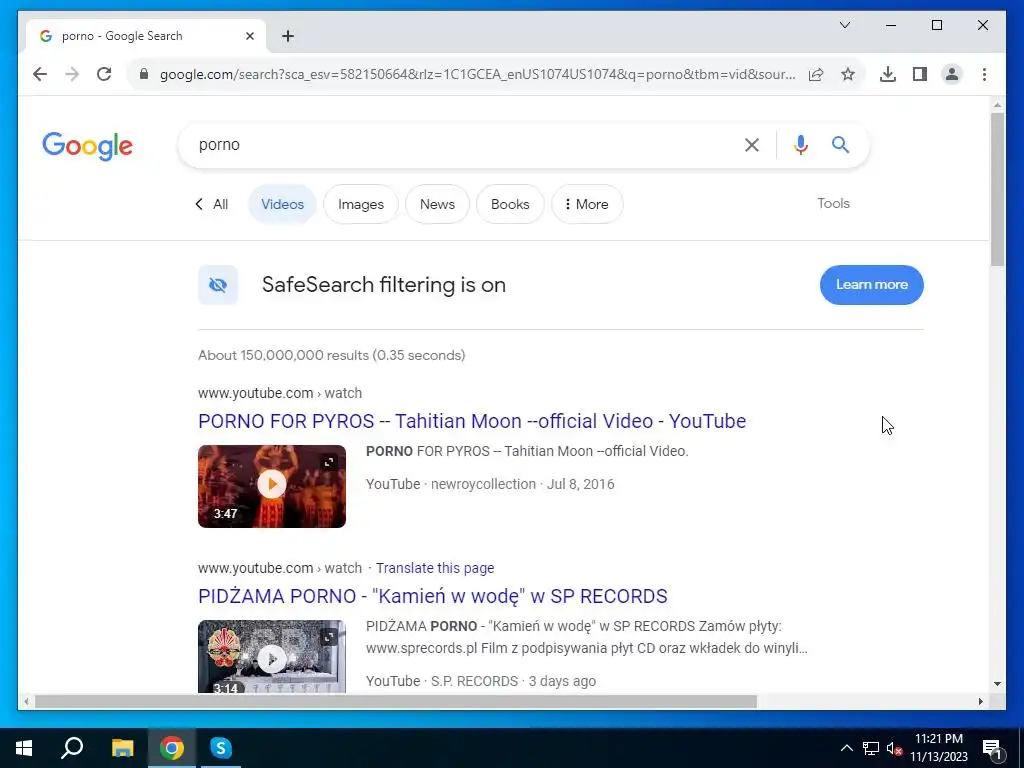Select the Books filter
The height and width of the screenshot is (768, 1024).
510,204
